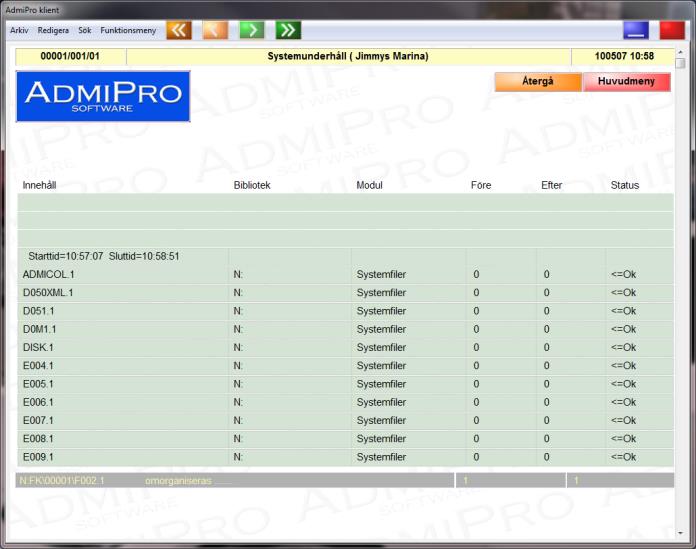Click the vertical scrollbar thumb

pos(680,63)
